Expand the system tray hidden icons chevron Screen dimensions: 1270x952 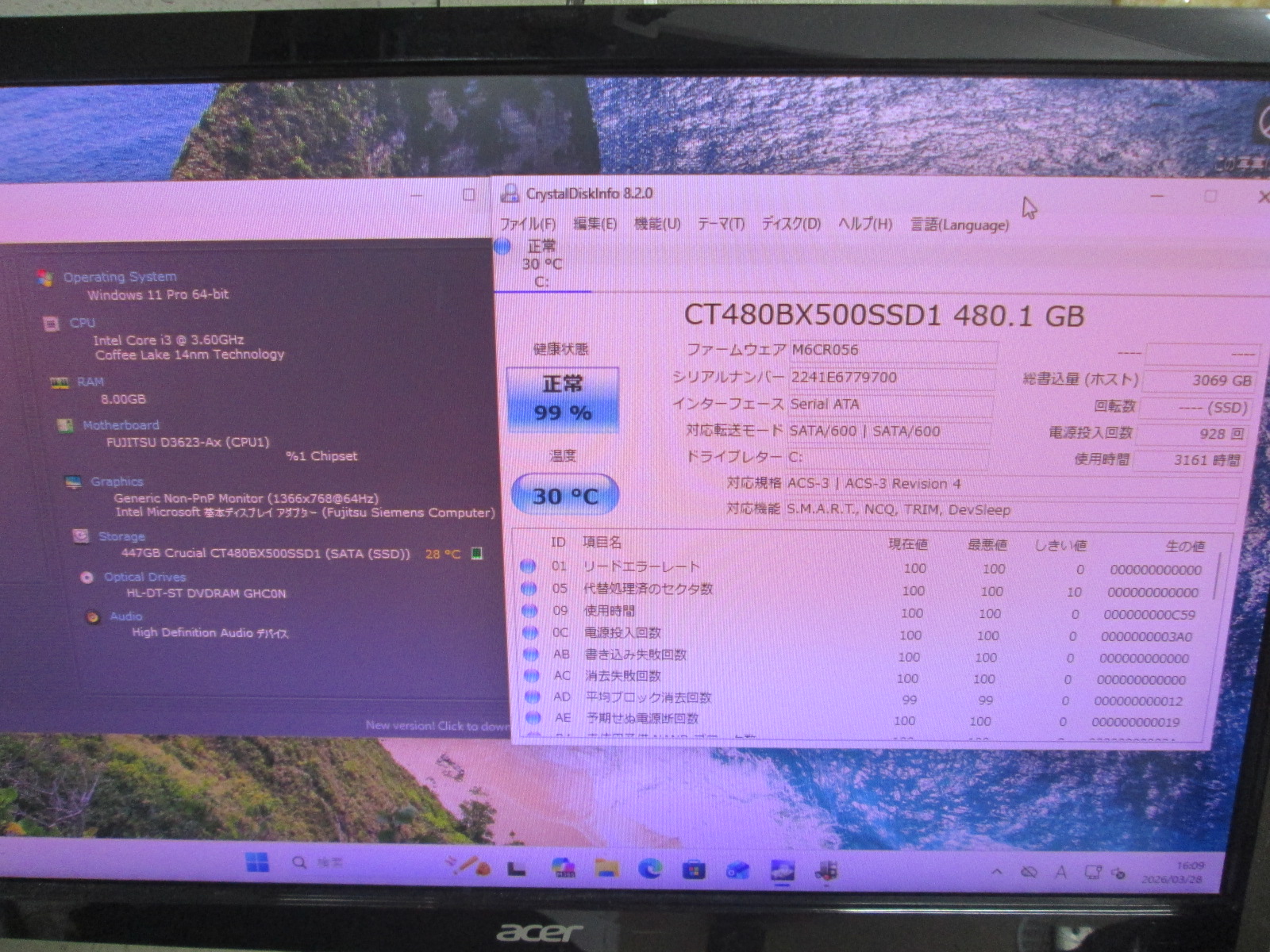pyautogui.click(x=997, y=872)
